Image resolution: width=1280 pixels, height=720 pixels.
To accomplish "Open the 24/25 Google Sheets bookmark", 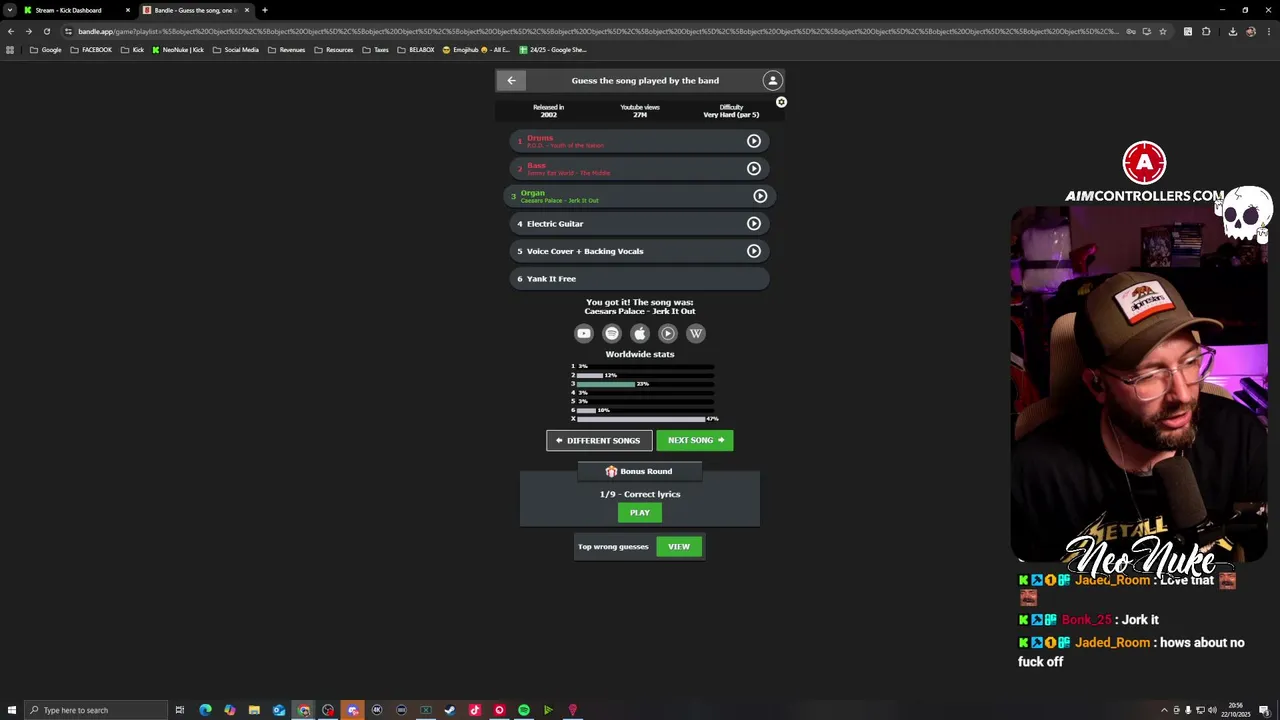I will point(553,50).
